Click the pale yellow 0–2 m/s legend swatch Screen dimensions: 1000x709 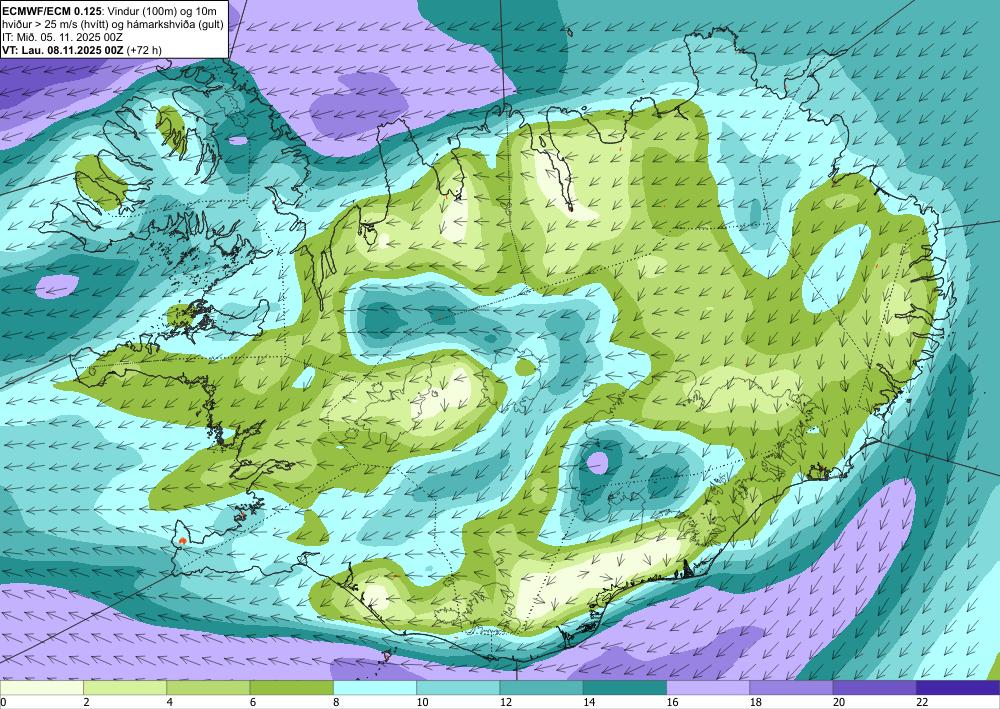(41, 688)
